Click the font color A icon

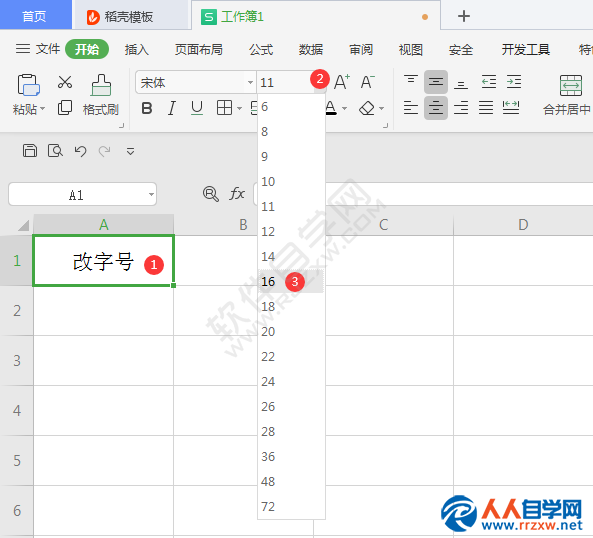click(331, 108)
